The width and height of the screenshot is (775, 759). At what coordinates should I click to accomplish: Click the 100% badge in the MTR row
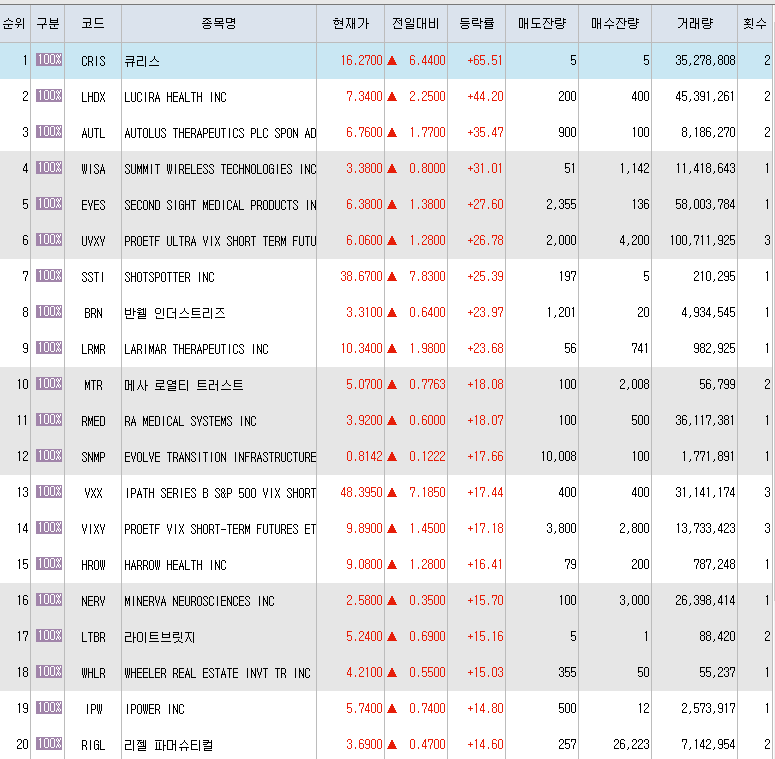[49, 384]
